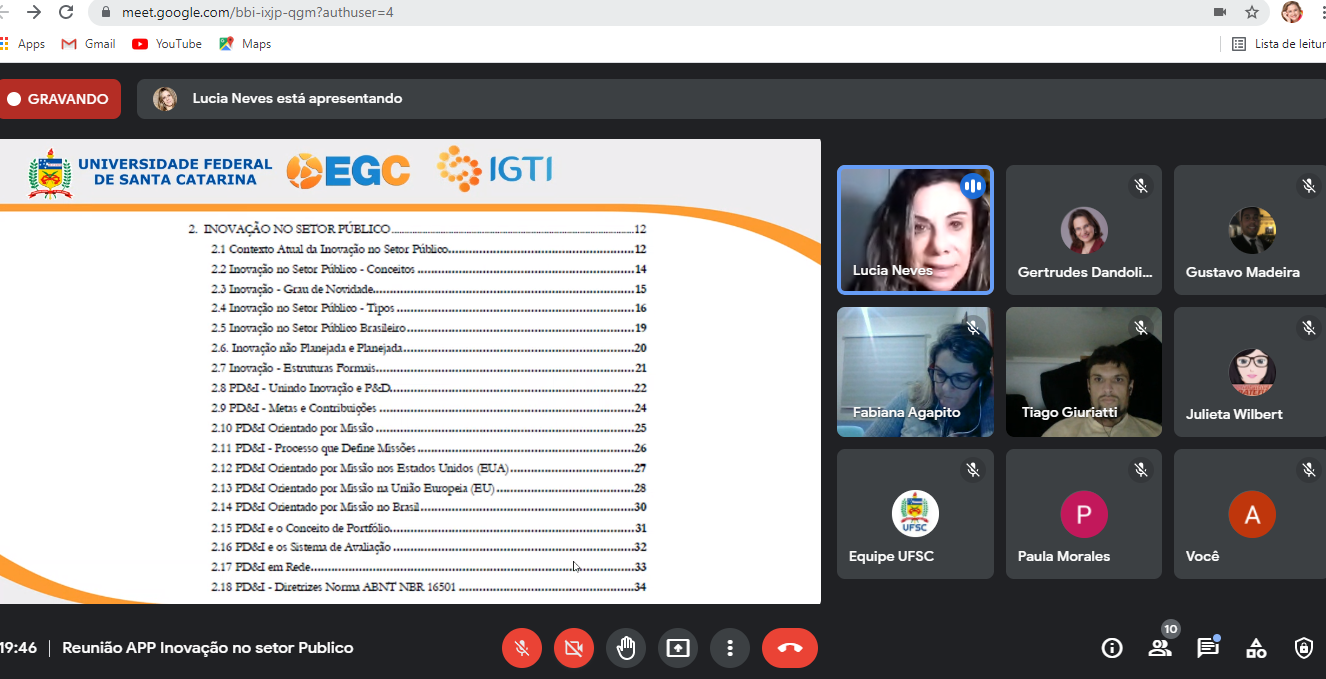Click the meeting title 'Reunião APP Inovação no setor Publico'
This screenshot has width=1326, height=679.
click(208, 648)
